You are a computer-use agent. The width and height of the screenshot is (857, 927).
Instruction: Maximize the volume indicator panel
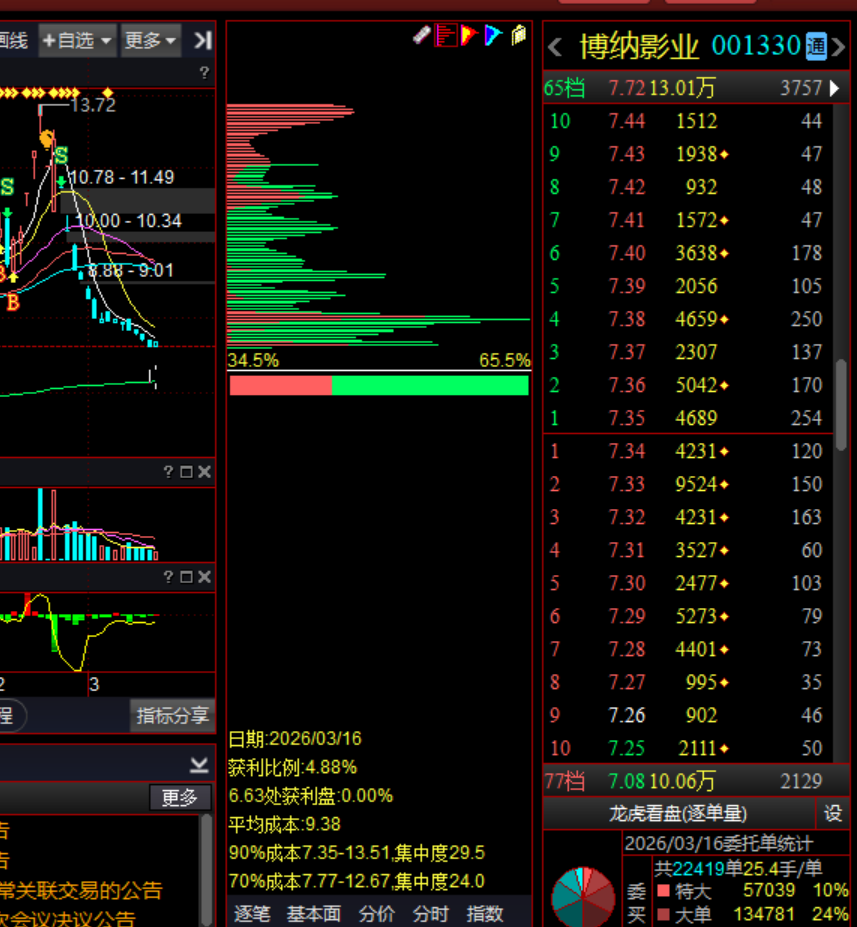[186, 472]
